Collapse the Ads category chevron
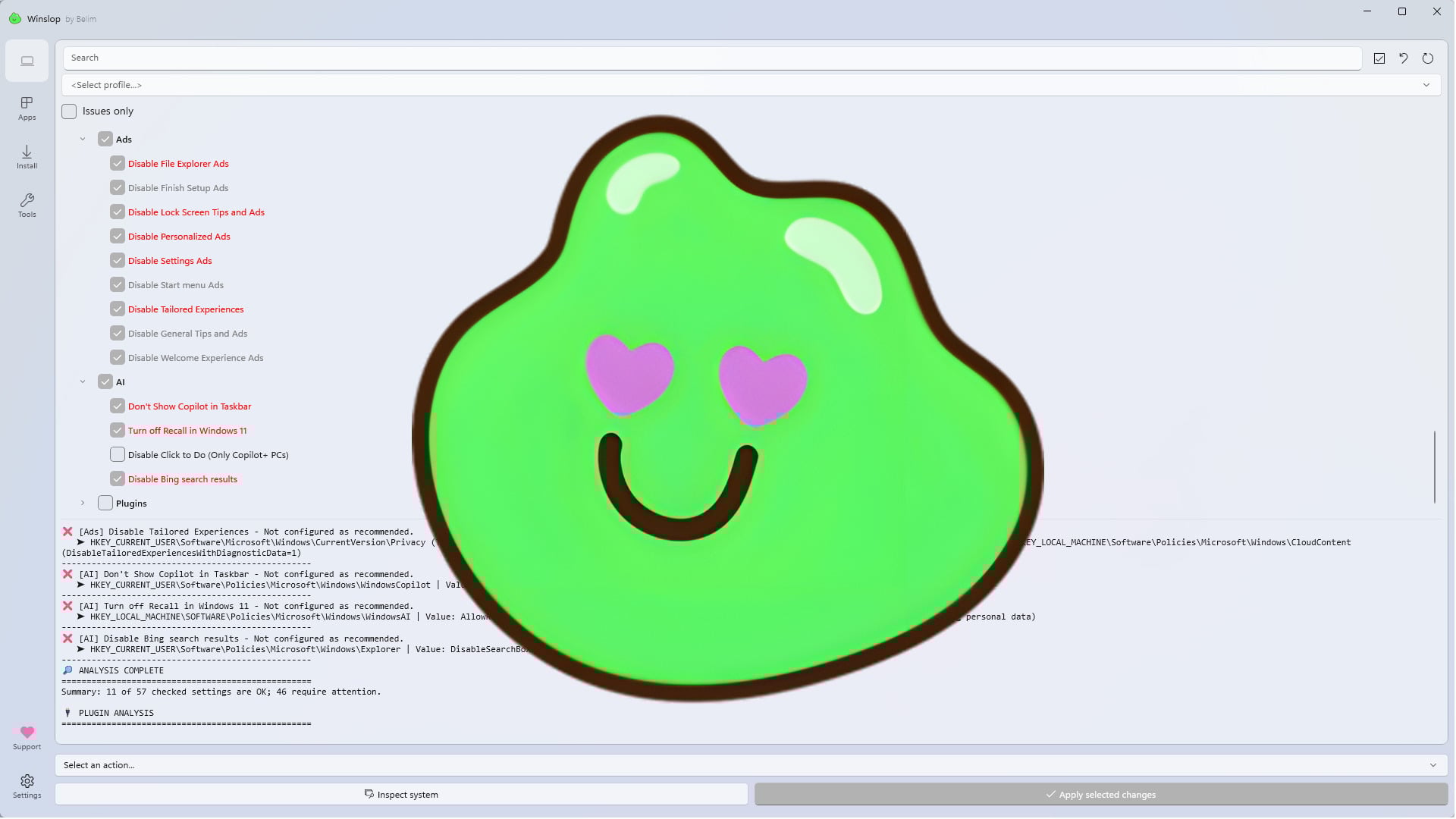Viewport: 1456px width, 819px height. pos(83,140)
